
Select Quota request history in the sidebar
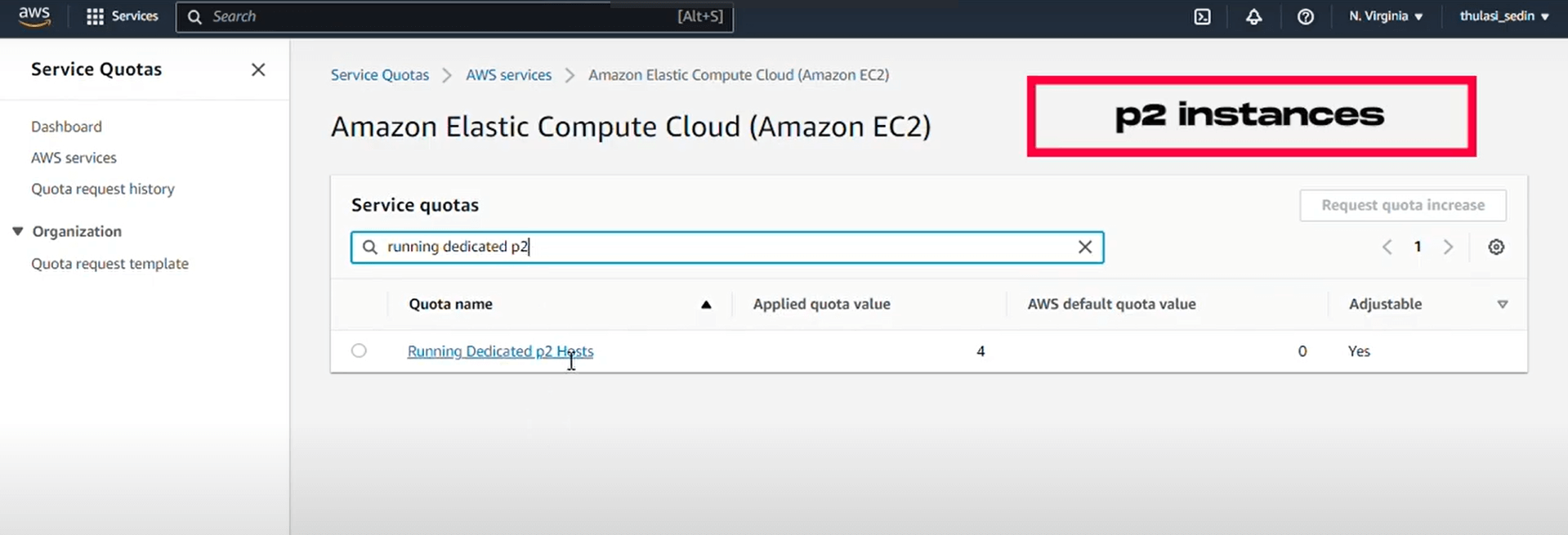click(x=103, y=189)
